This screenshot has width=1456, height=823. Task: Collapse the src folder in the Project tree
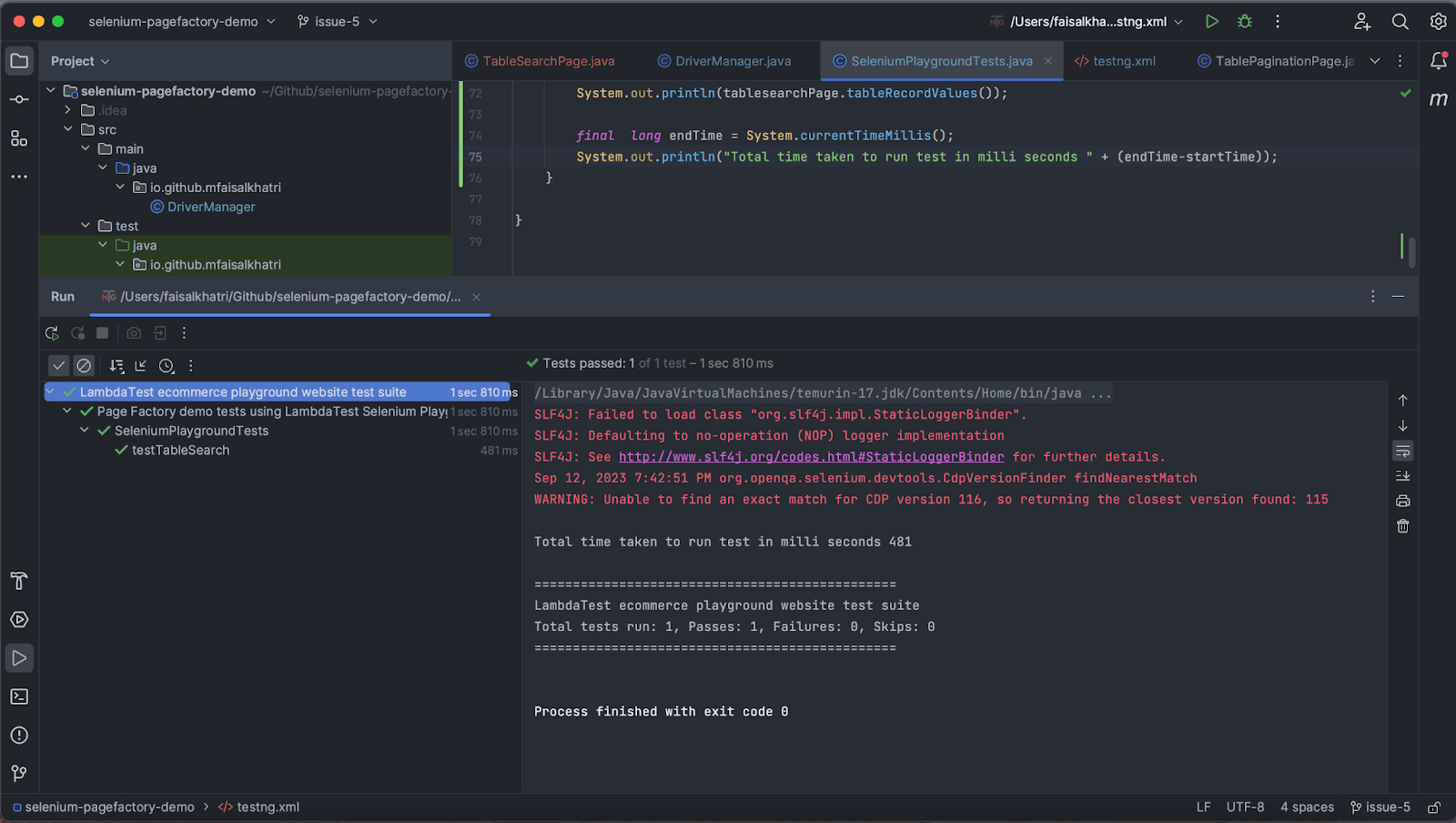pos(67,128)
